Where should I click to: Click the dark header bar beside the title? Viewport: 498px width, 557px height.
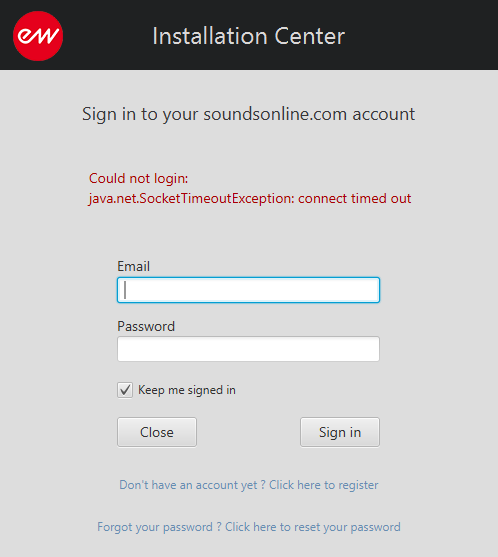click(x=421, y=36)
